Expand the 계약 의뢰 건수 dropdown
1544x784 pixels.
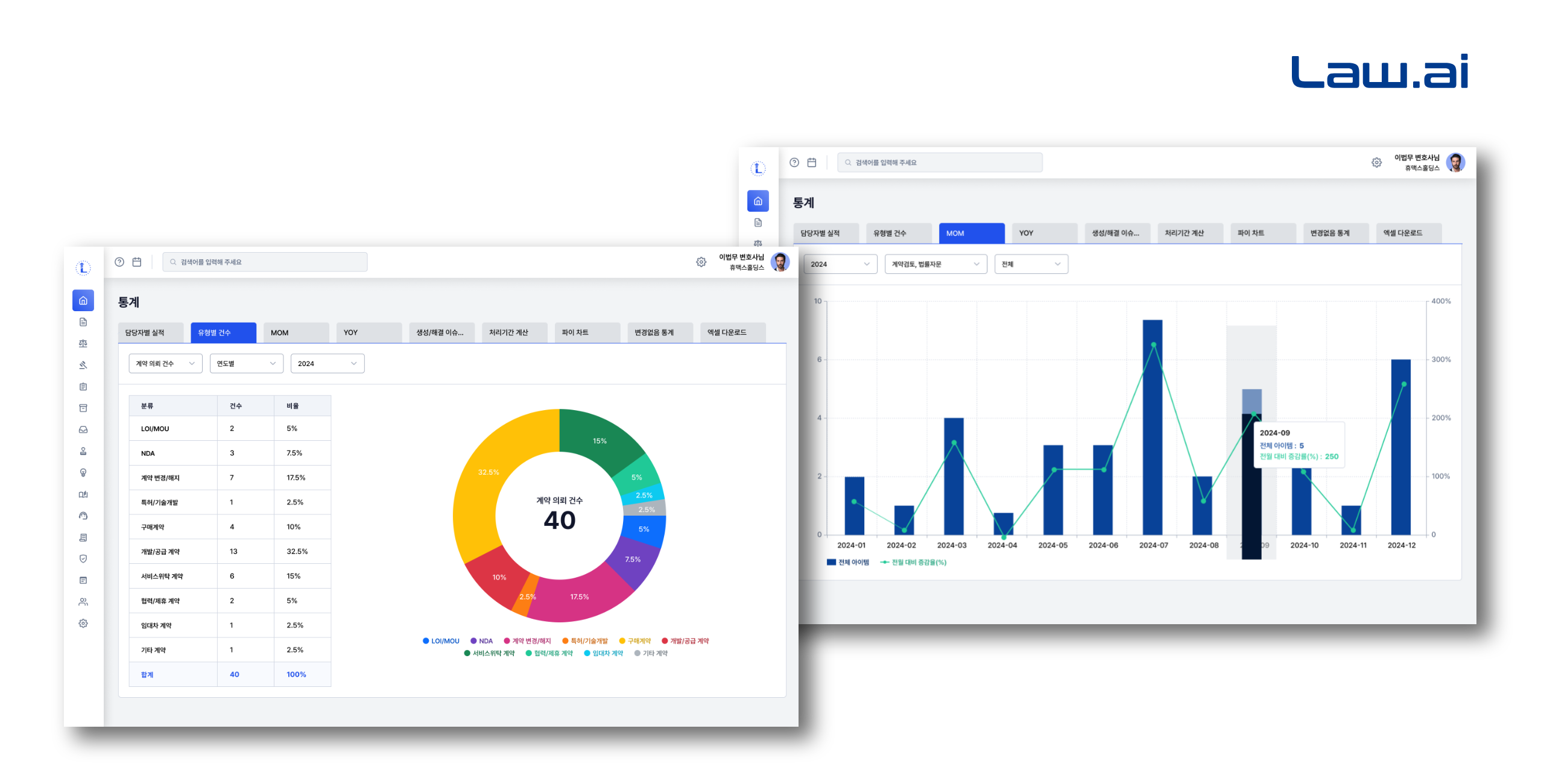coord(165,364)
